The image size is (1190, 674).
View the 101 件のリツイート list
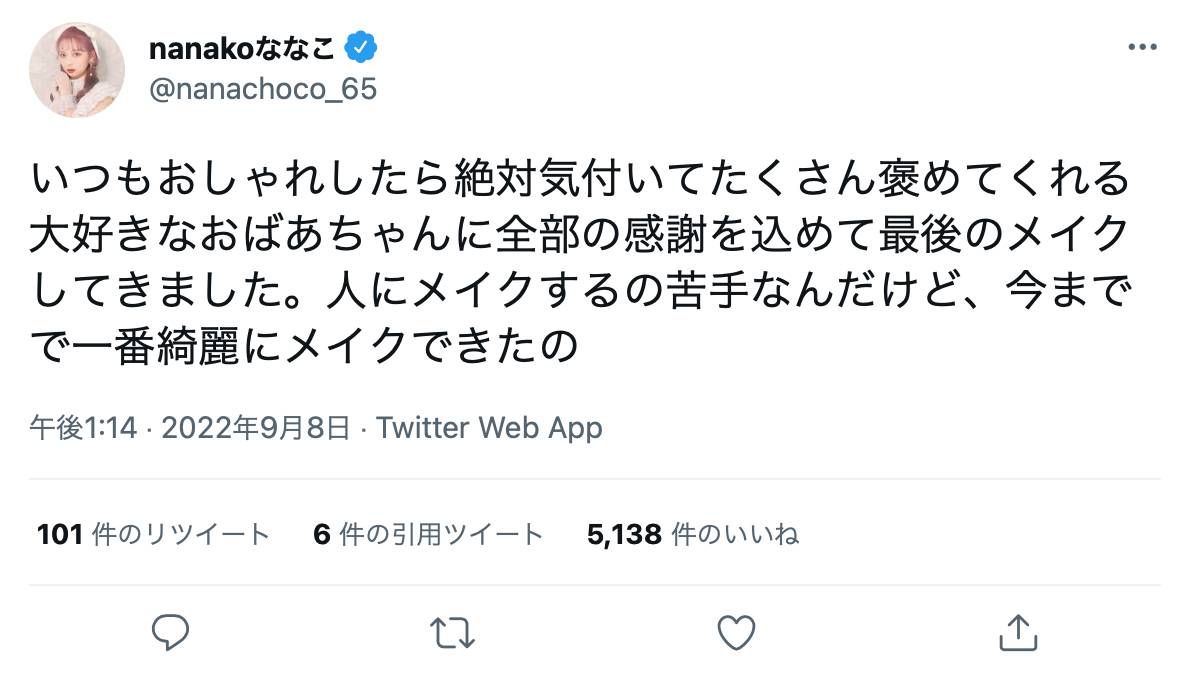(153, 534)
